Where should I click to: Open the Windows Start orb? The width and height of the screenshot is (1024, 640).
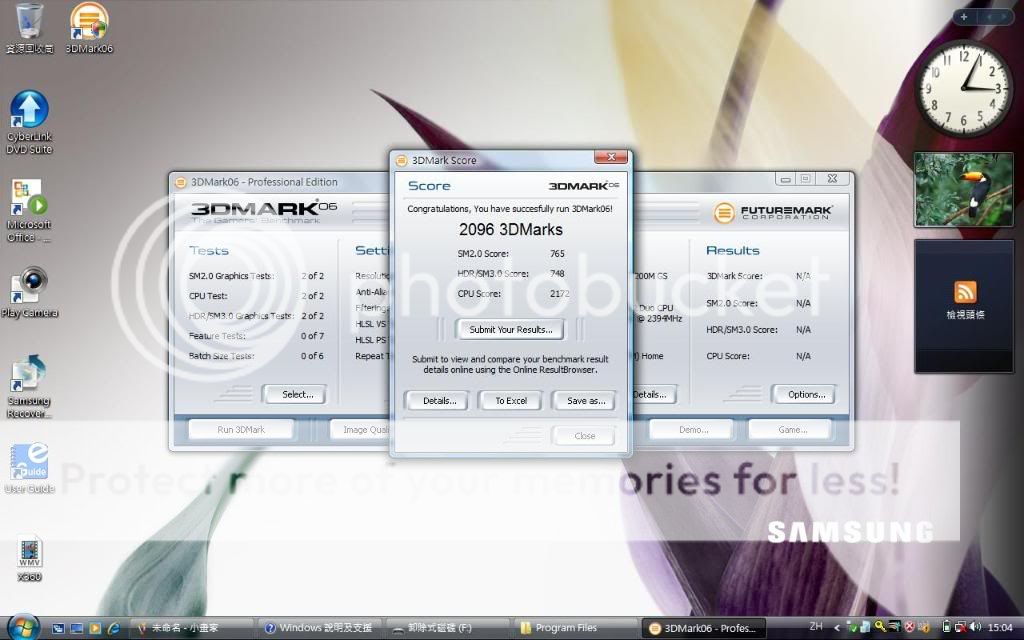[x=24, y=628]
